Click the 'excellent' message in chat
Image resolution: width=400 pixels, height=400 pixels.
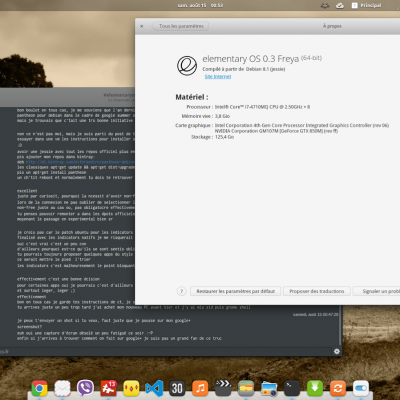[27, 191]
